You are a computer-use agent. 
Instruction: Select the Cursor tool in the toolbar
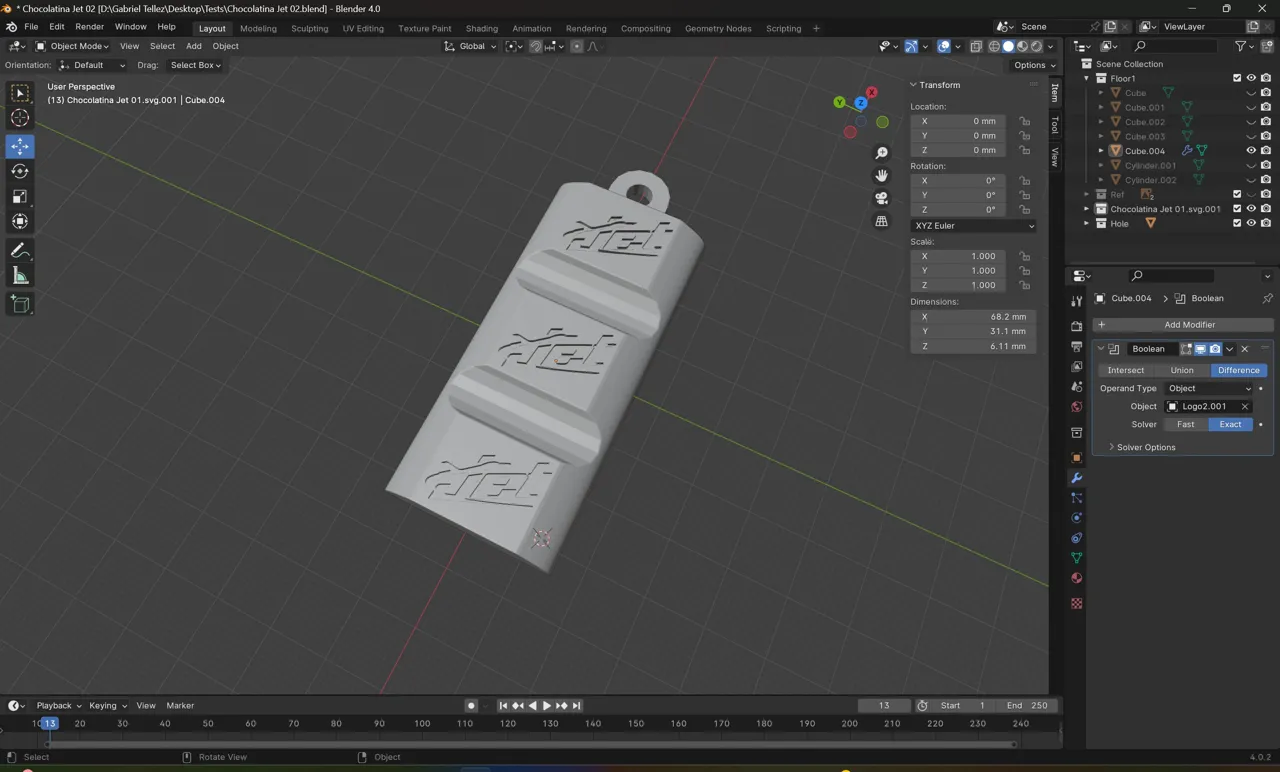point(20,119)
